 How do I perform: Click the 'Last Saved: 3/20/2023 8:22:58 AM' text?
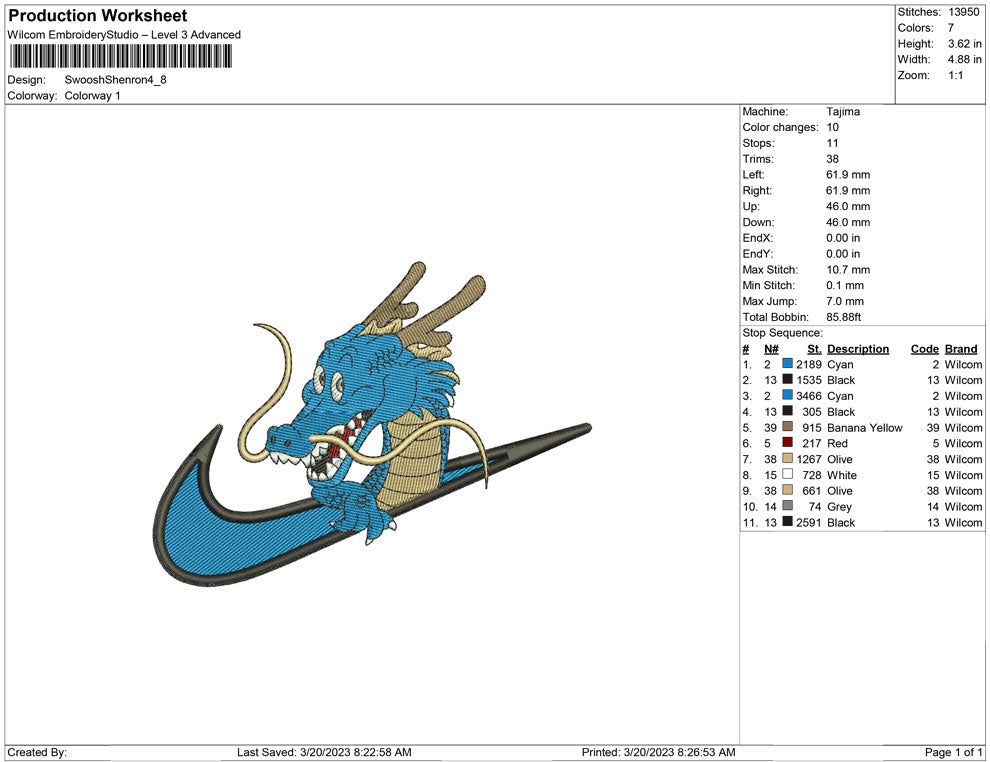[324, 752]
